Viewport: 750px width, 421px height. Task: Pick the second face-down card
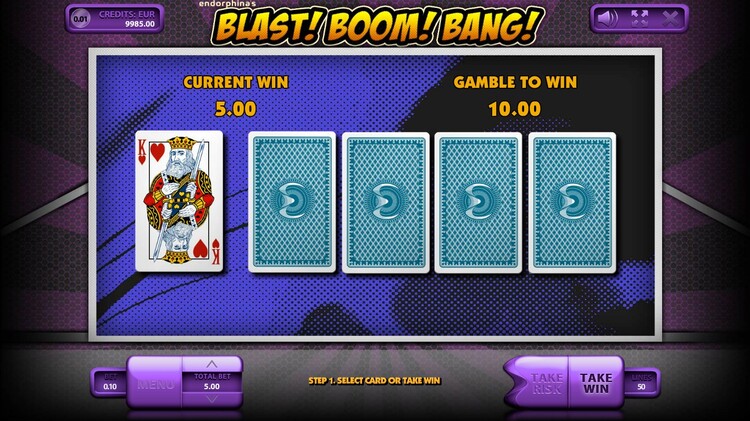[386, 202]
